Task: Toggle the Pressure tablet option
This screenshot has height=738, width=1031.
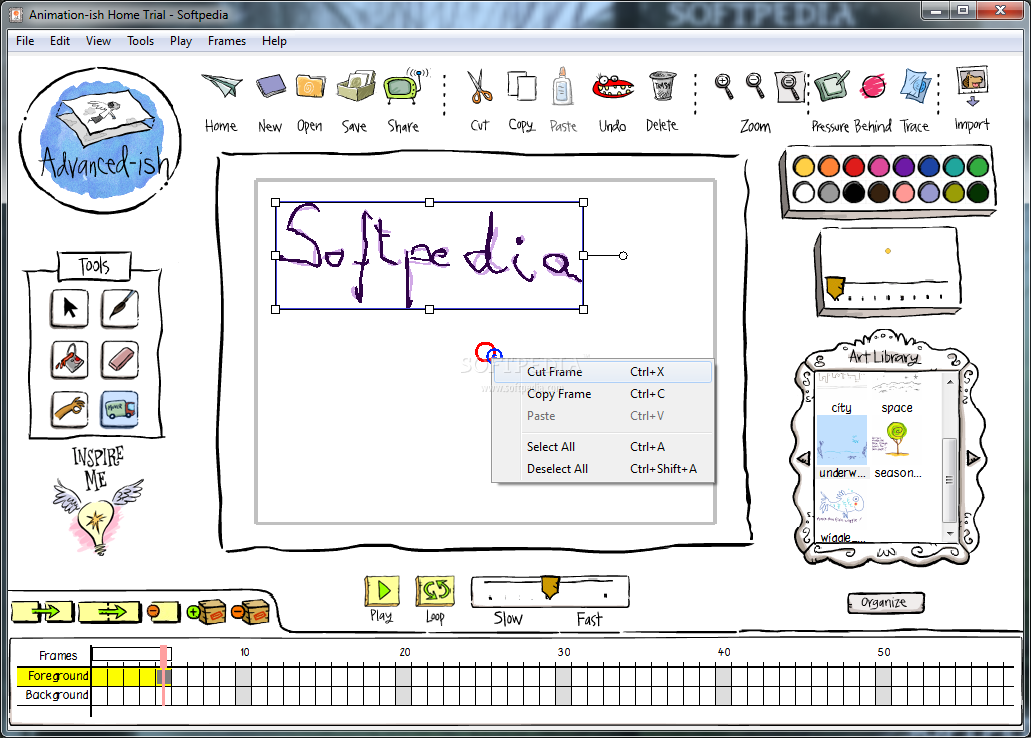Action: [x=831, y=86]
